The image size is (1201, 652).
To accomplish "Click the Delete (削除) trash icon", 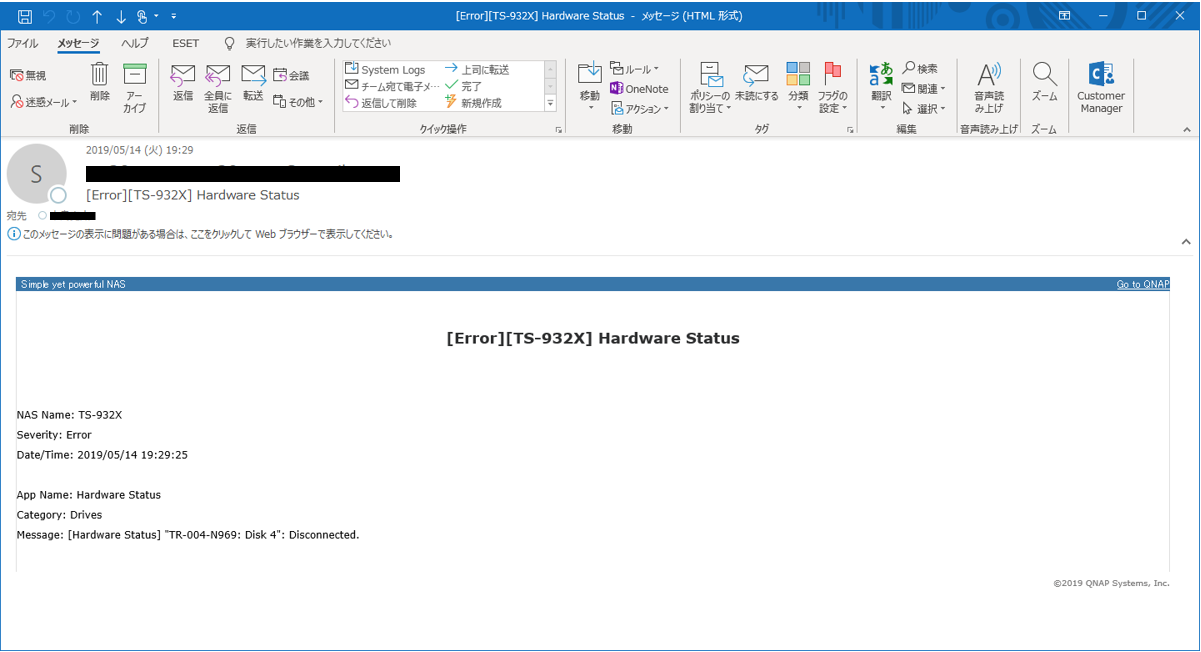I will click(x=99, y=76).
